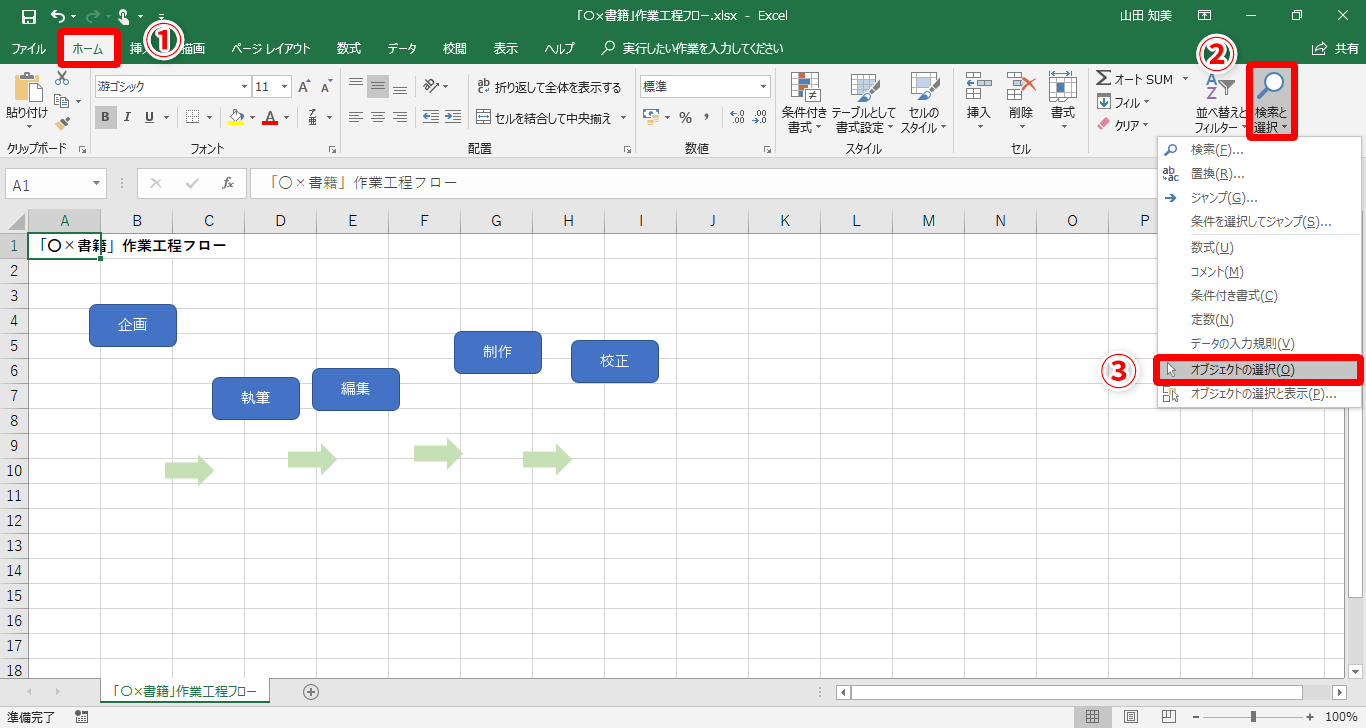Open the ファイル tab
The height and width of the screenshot is (728, 1366).
(28, 48)
